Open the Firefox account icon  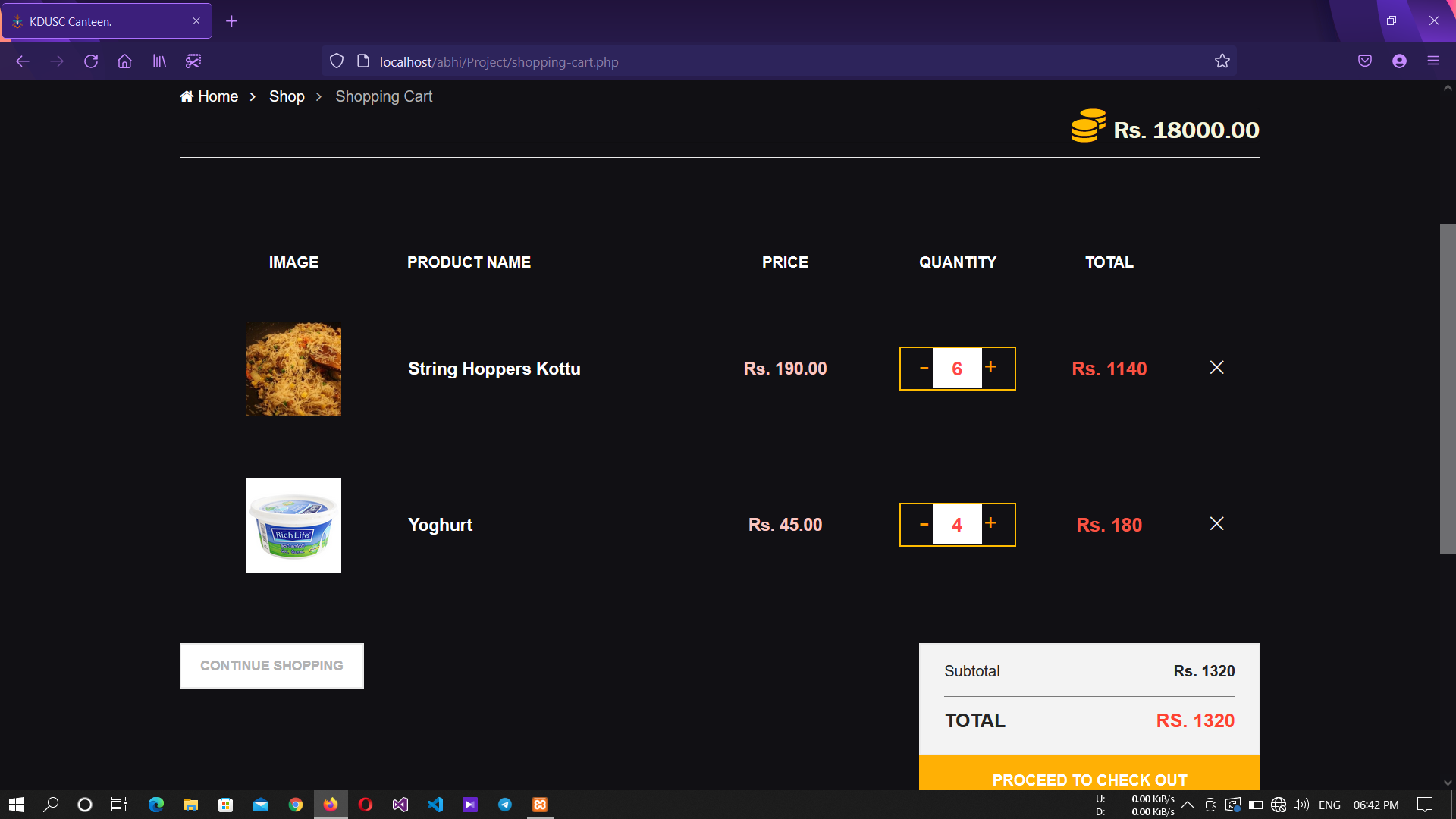[1399, 61]
